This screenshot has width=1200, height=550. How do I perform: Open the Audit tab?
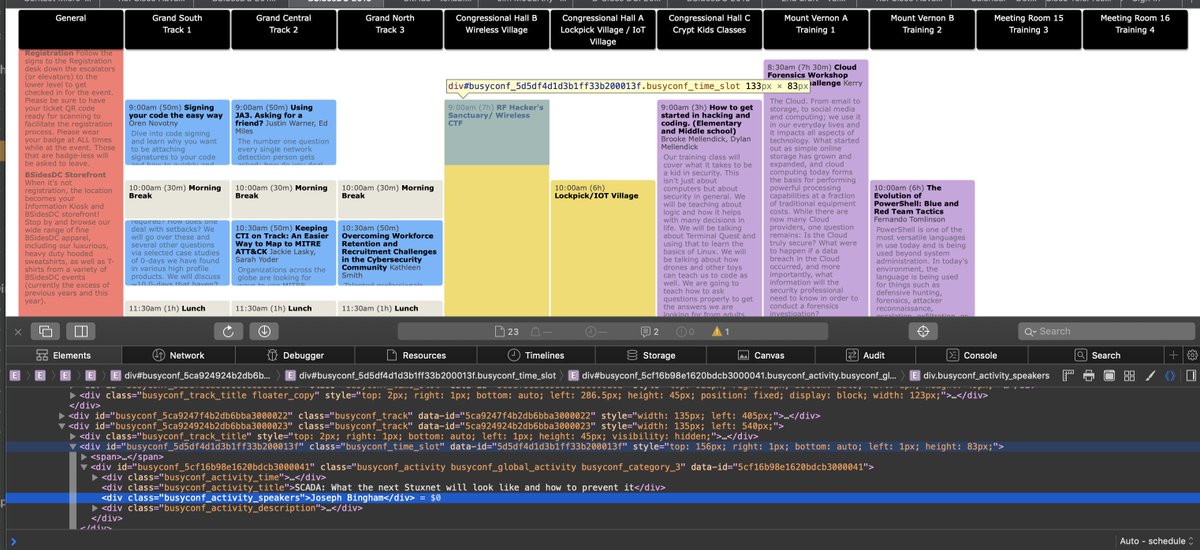click(x=865, y=355)
